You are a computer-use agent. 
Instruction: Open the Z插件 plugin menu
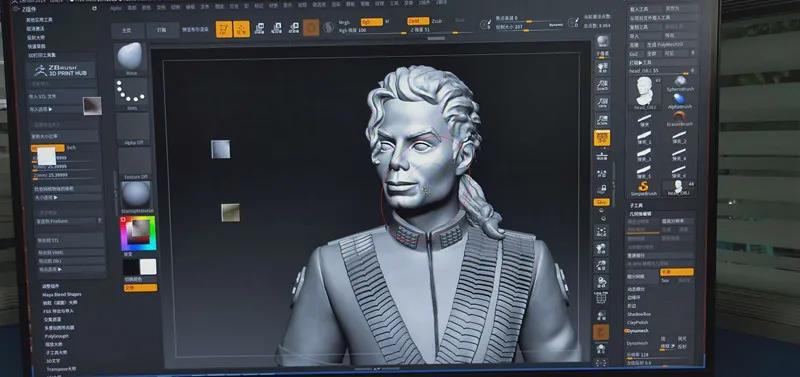(27, 9)
